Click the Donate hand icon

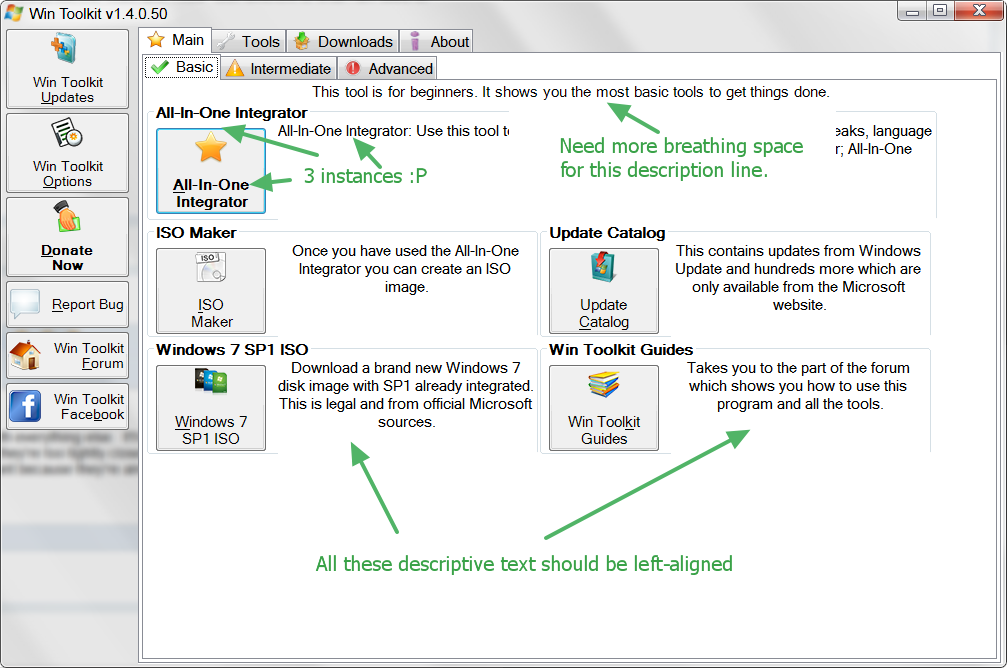[67, 216]
